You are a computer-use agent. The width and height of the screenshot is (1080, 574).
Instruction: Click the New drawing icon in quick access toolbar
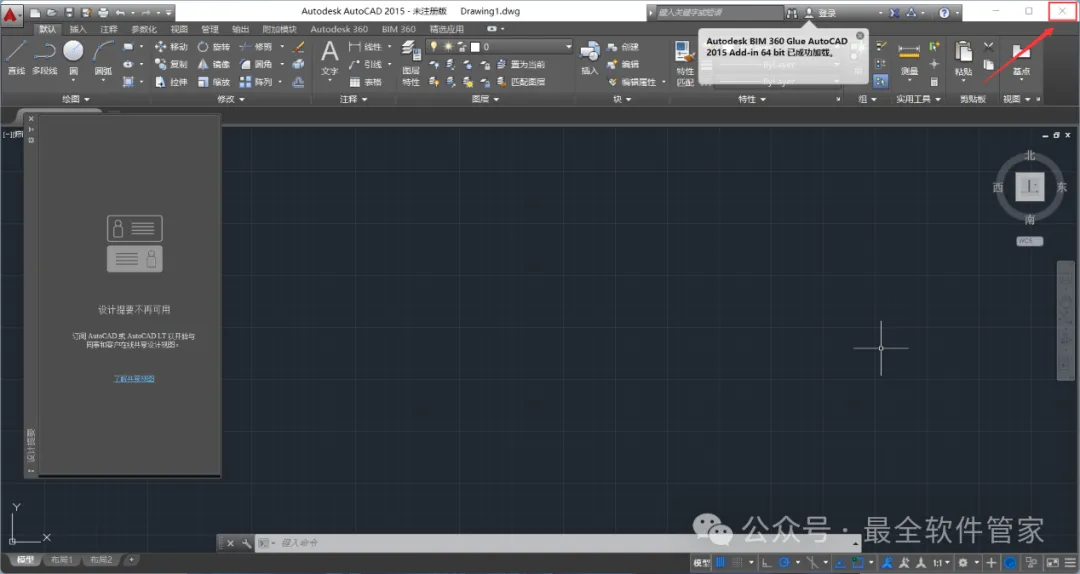coord(35,12)
